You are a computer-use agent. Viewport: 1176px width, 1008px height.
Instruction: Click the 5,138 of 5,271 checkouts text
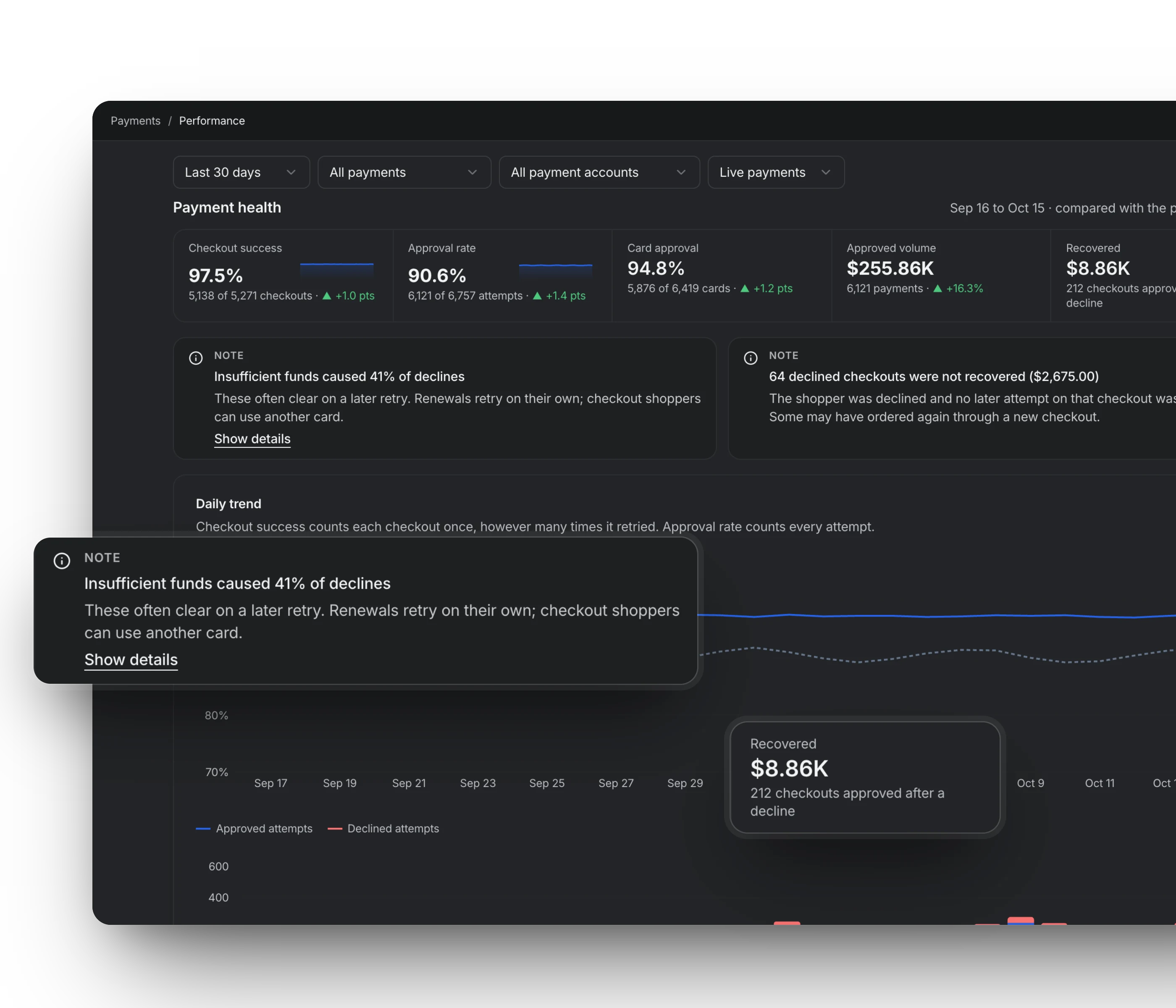(250, 296)
